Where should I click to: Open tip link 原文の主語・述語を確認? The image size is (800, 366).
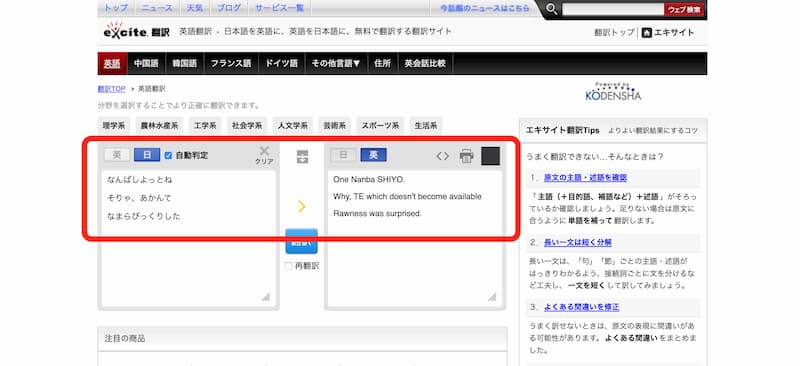click(585, 178)
